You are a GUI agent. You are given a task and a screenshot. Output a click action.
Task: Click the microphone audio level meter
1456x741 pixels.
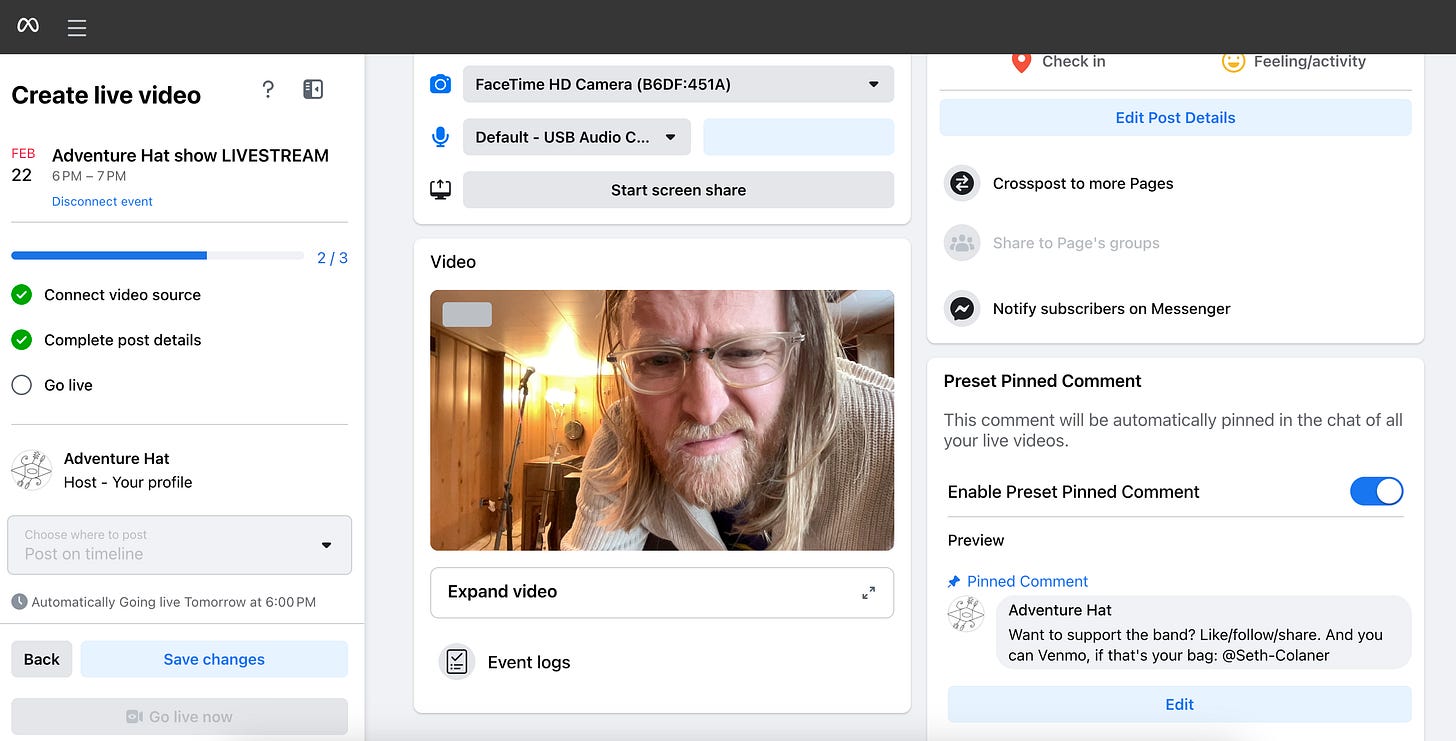coord(798,137)
